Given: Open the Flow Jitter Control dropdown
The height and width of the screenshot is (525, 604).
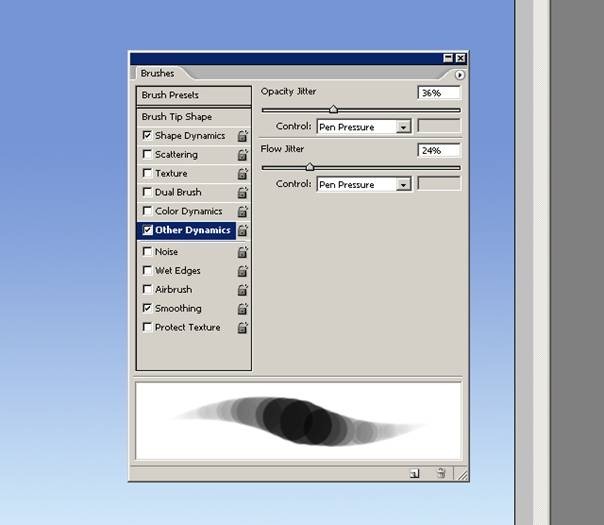Looking at the screenshot, I should click(364, 185).
